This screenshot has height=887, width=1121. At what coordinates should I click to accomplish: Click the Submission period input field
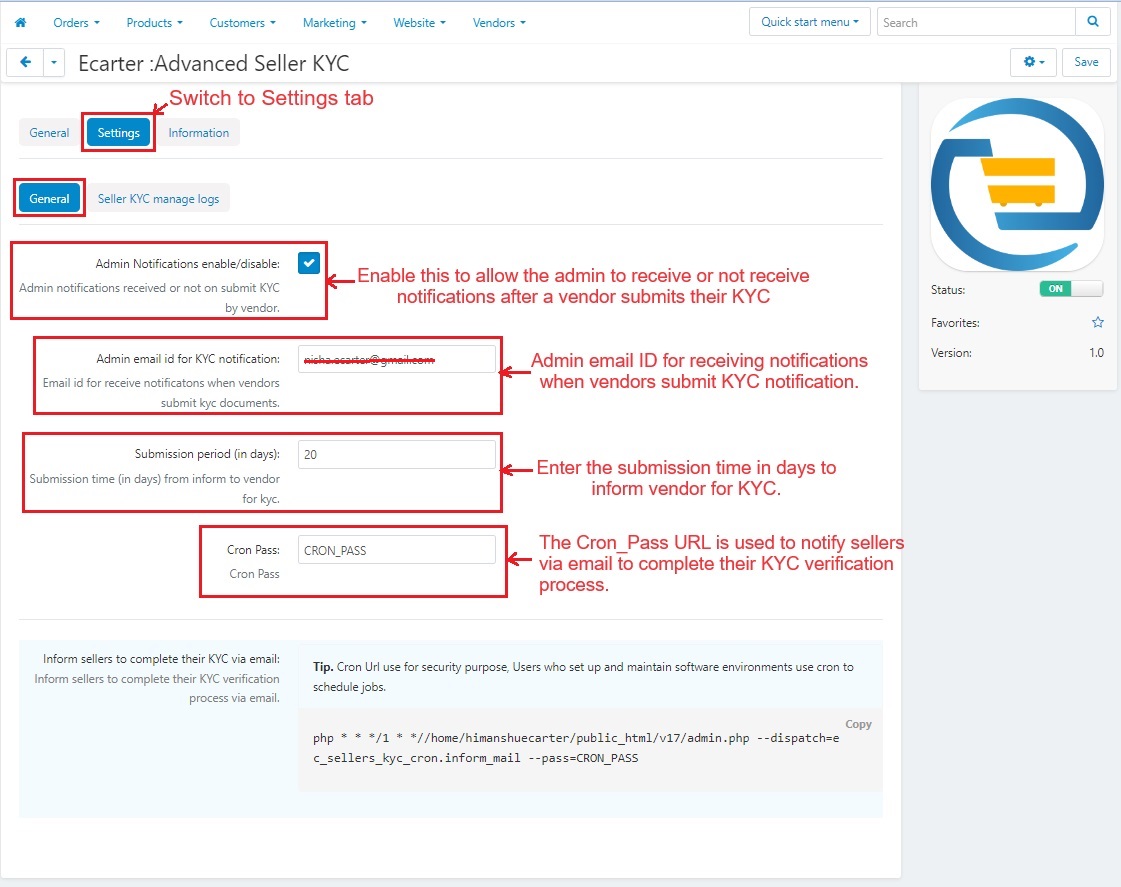(396, 455)
